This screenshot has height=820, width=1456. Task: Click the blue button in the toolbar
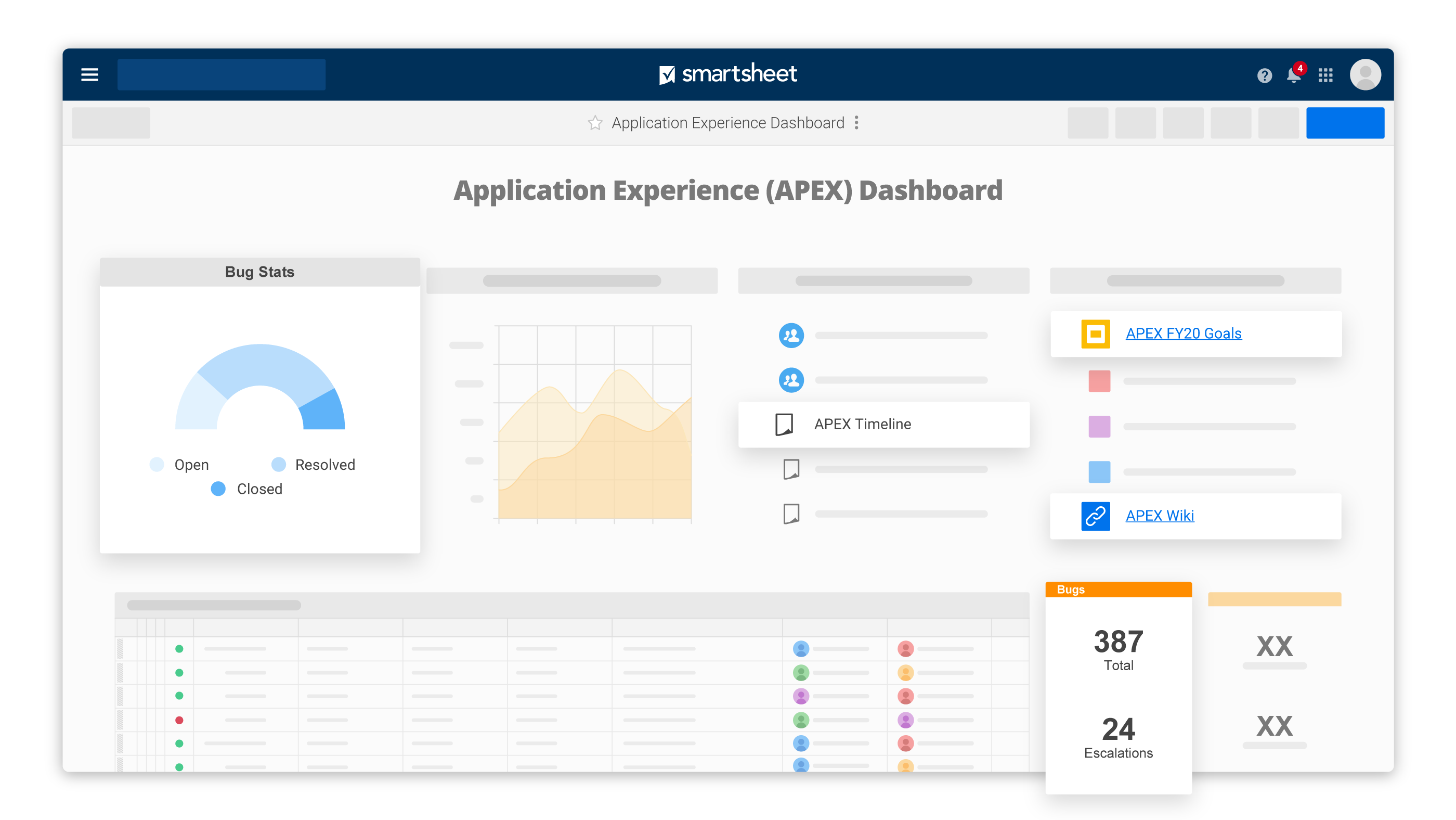[1345, 123]
